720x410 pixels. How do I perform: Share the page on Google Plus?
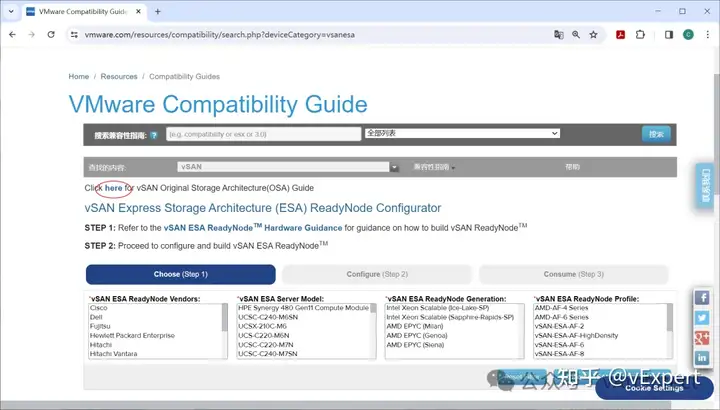[702, 338]
